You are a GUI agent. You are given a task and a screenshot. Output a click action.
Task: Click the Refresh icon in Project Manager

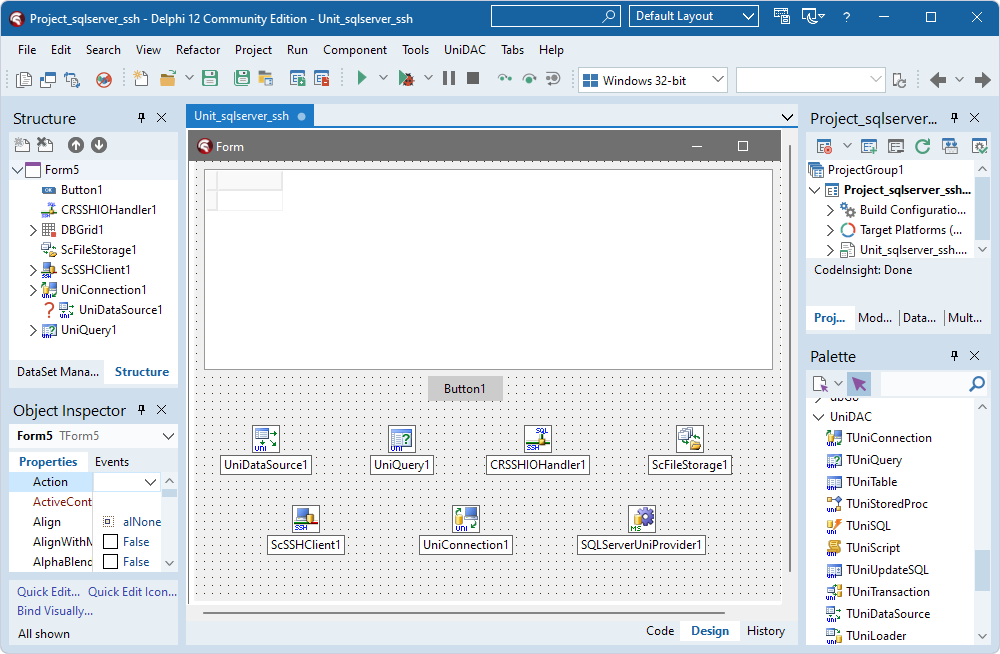pos(921,146)
